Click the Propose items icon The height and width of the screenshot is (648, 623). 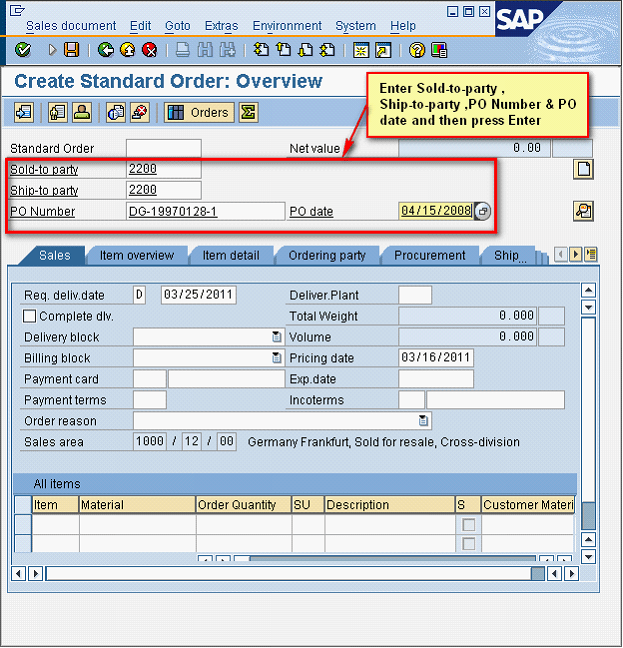coord(116,112)
